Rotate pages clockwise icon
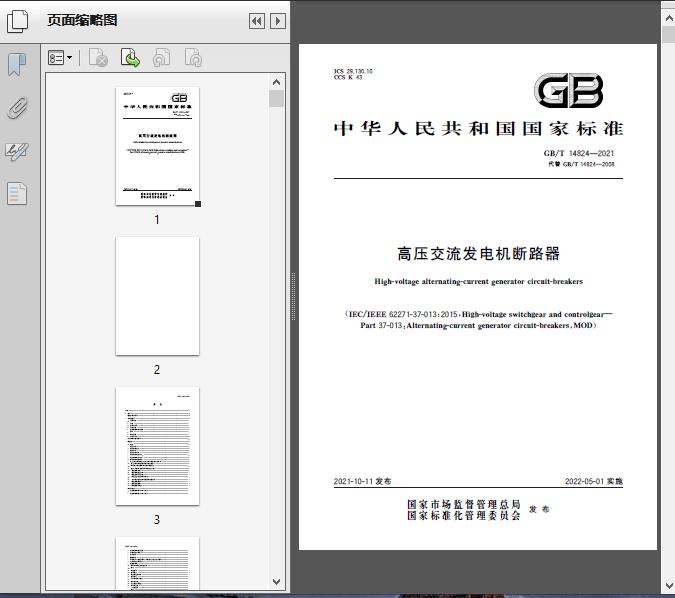 click(x=193, y=58)
